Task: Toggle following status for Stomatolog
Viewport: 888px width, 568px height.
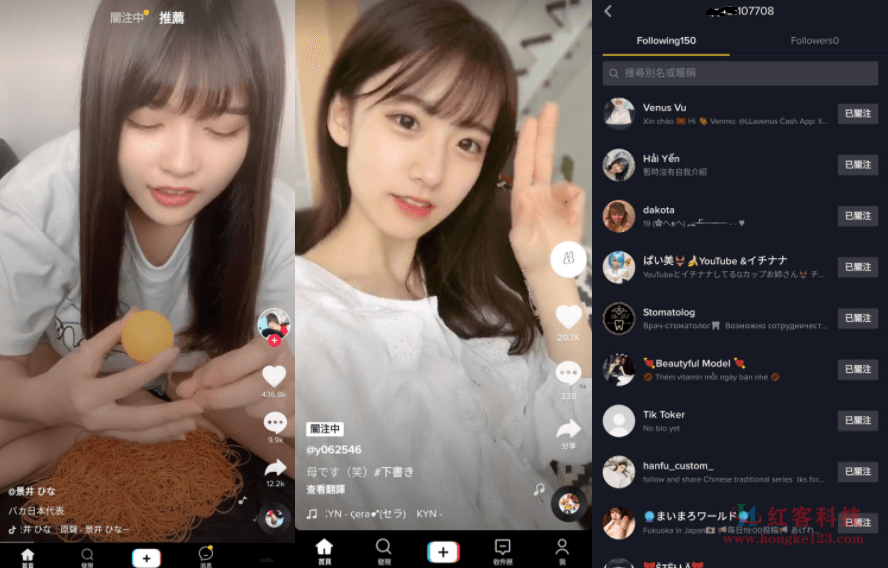Action: [857, 318]
